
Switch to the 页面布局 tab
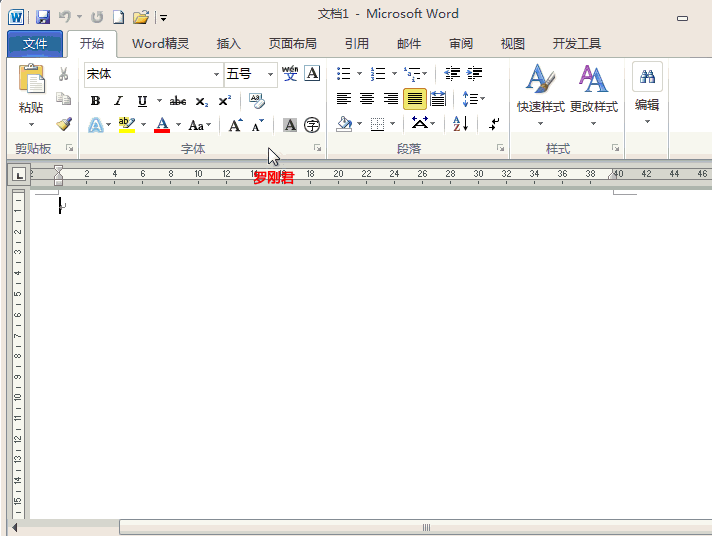293,44
